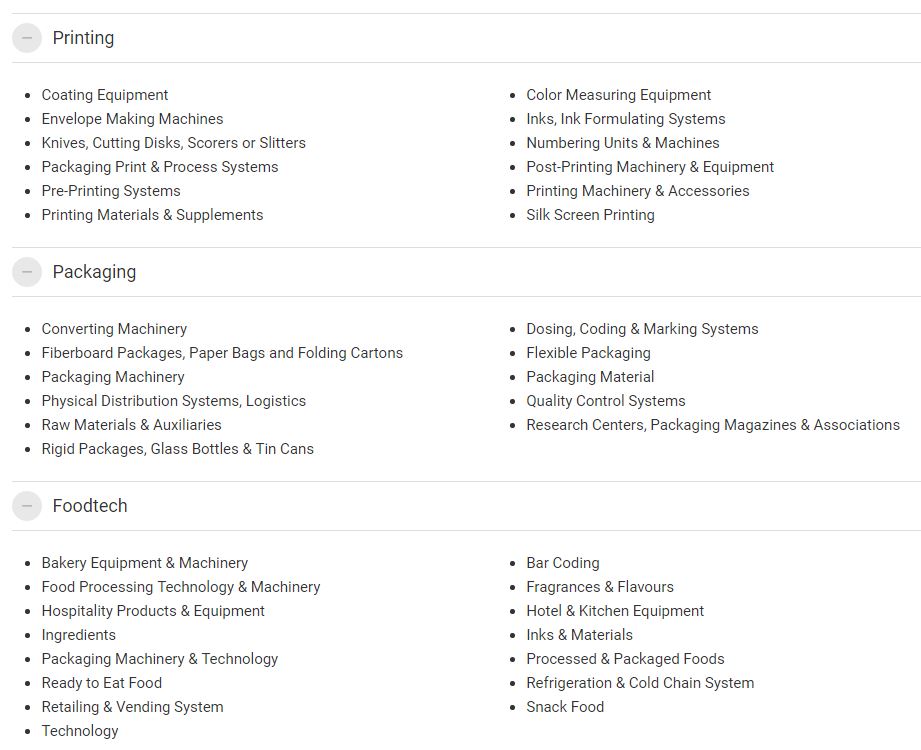Select Ready to Eat Food
Viewport: 921px width, 750px height.
coord(102,683)
